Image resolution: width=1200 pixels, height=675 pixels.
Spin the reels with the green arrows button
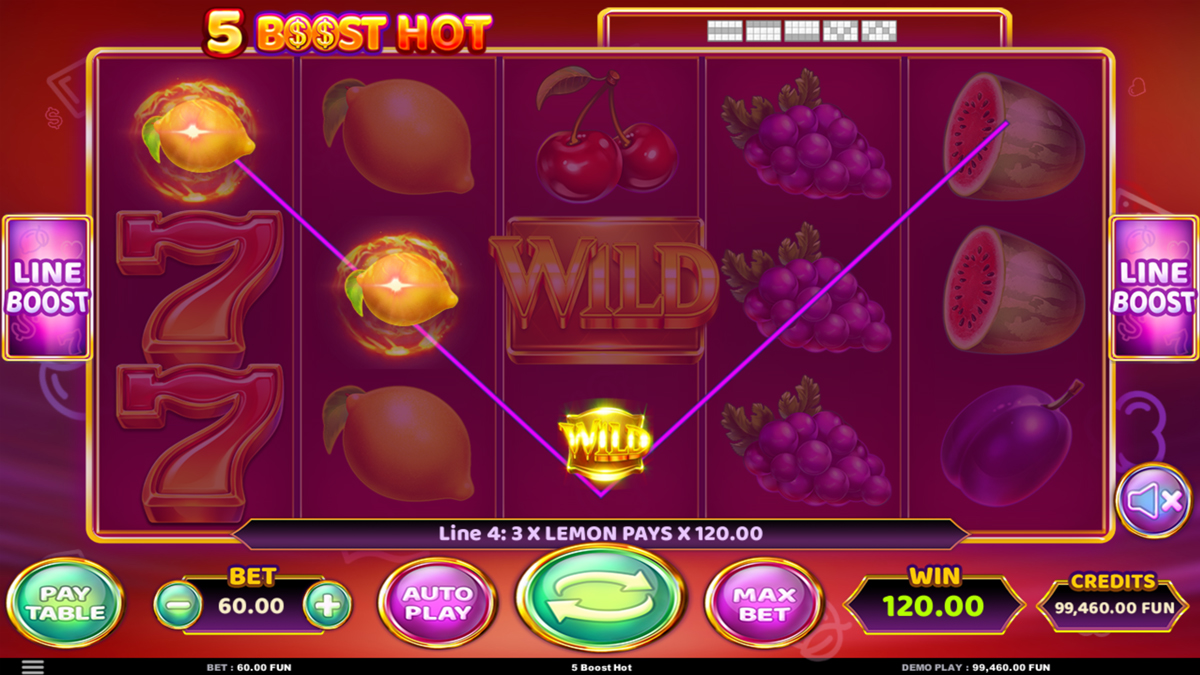point(600,599)
